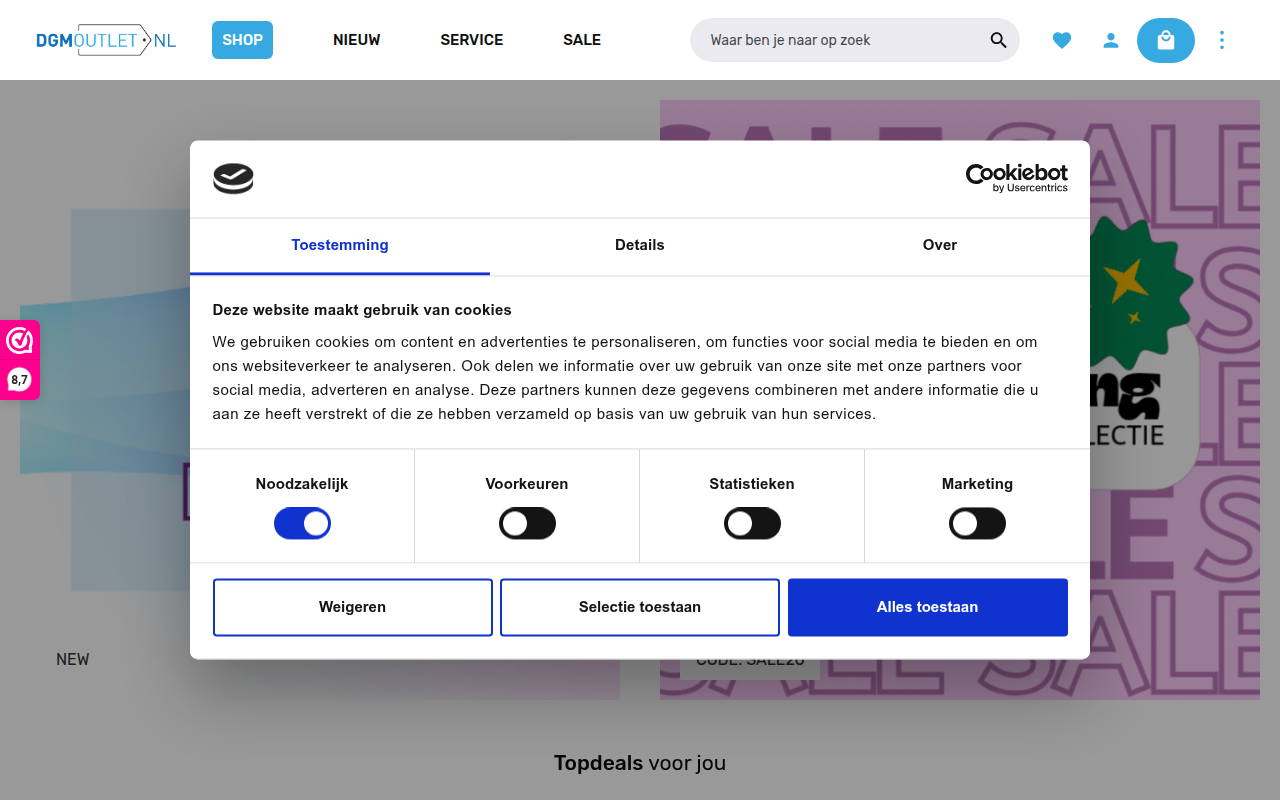Screen dimensions: 1280x800
Task: Click the Selectie toestaan button
Action: 640,607
